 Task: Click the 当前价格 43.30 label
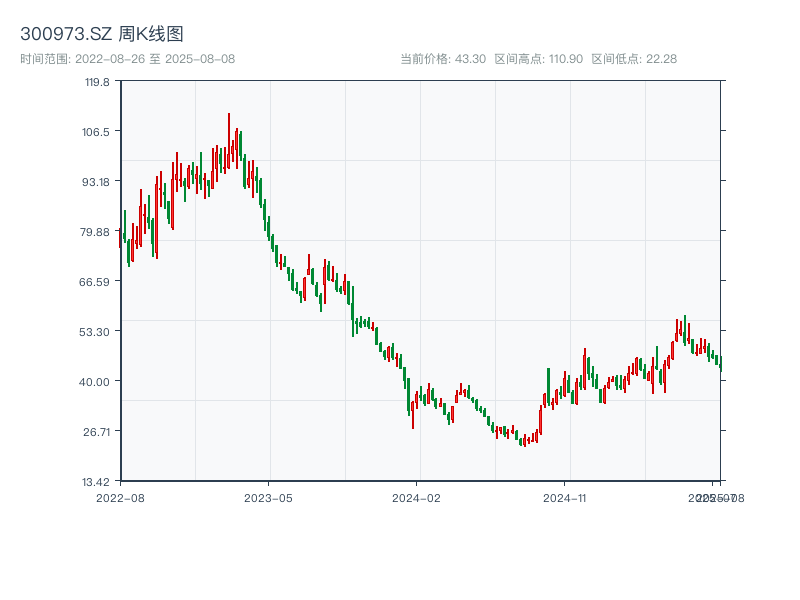pos(442,59)
